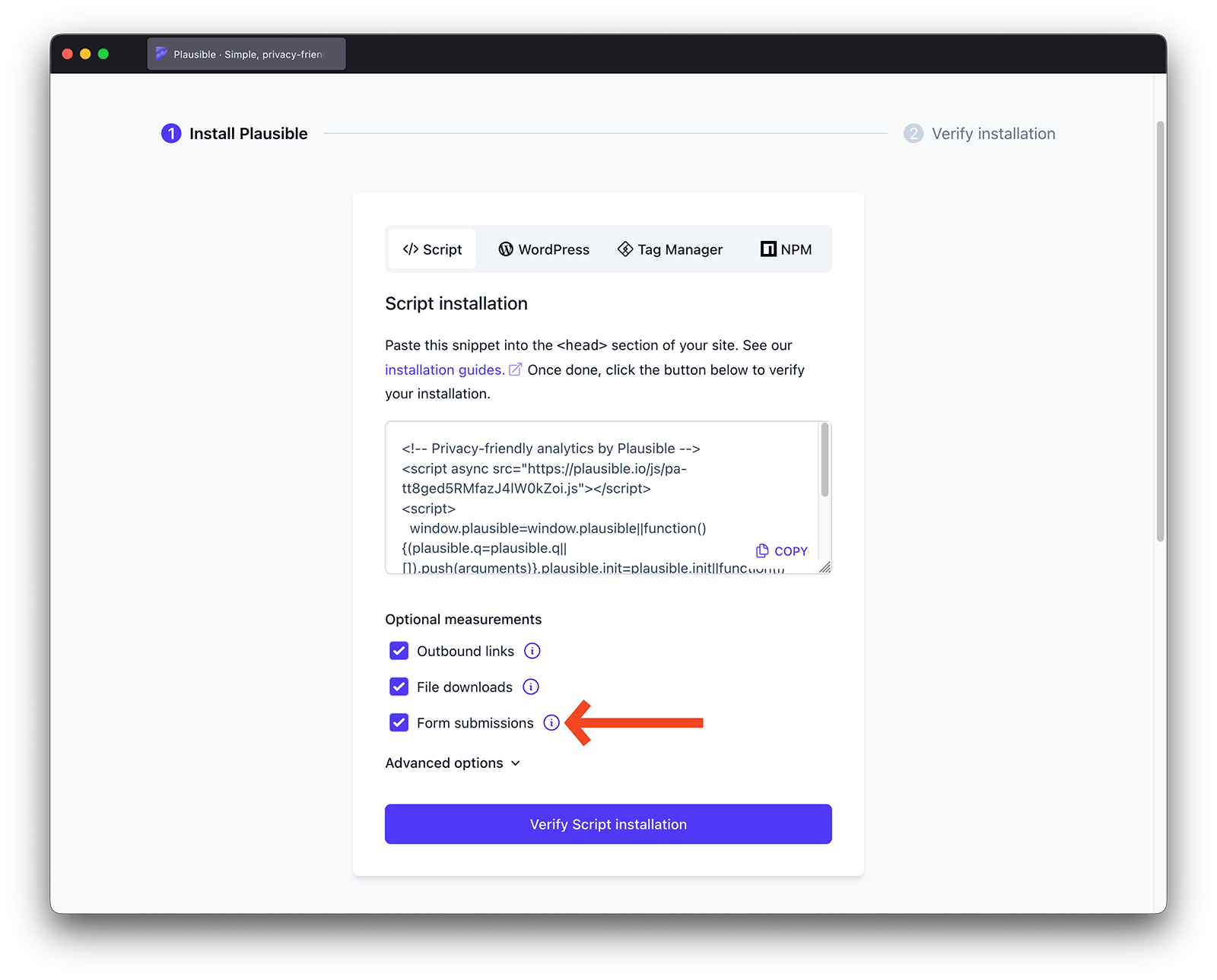Click the Plausible favicon in the browser tab
Image resolution: width=1217 pixels, height=980 pixels.
click(x=161, y=53)
